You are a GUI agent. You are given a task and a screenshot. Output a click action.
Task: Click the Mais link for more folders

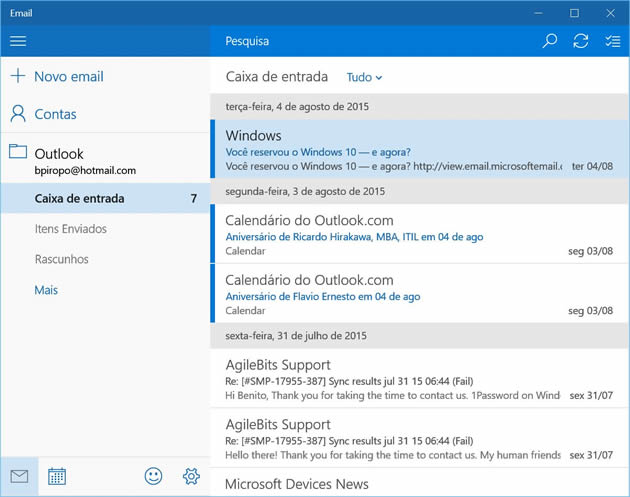coord(46,290)
